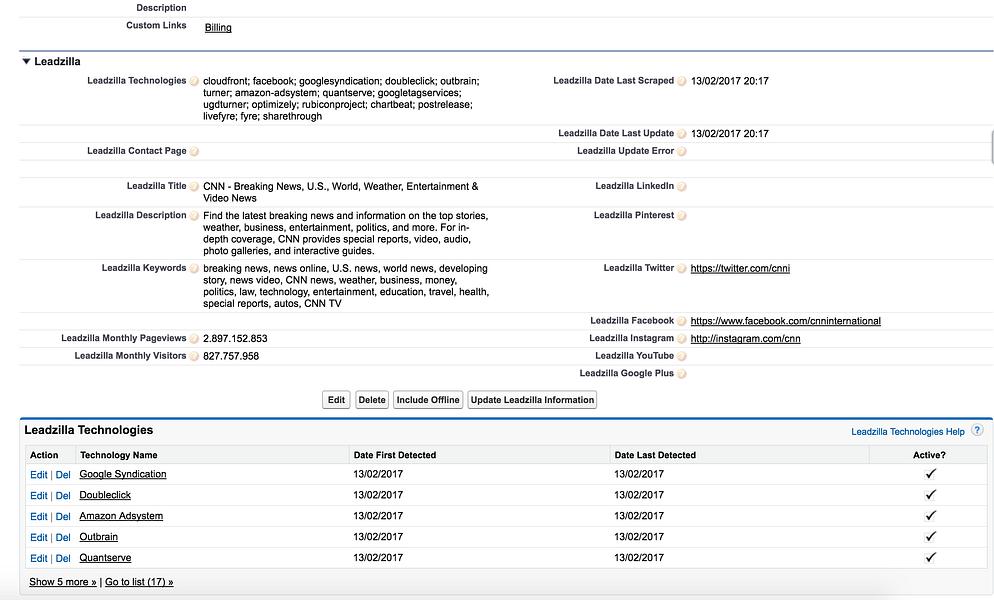The image size is (994, 600).
Task: Click the Edit button above the related list
Action: tap(336, 400)
